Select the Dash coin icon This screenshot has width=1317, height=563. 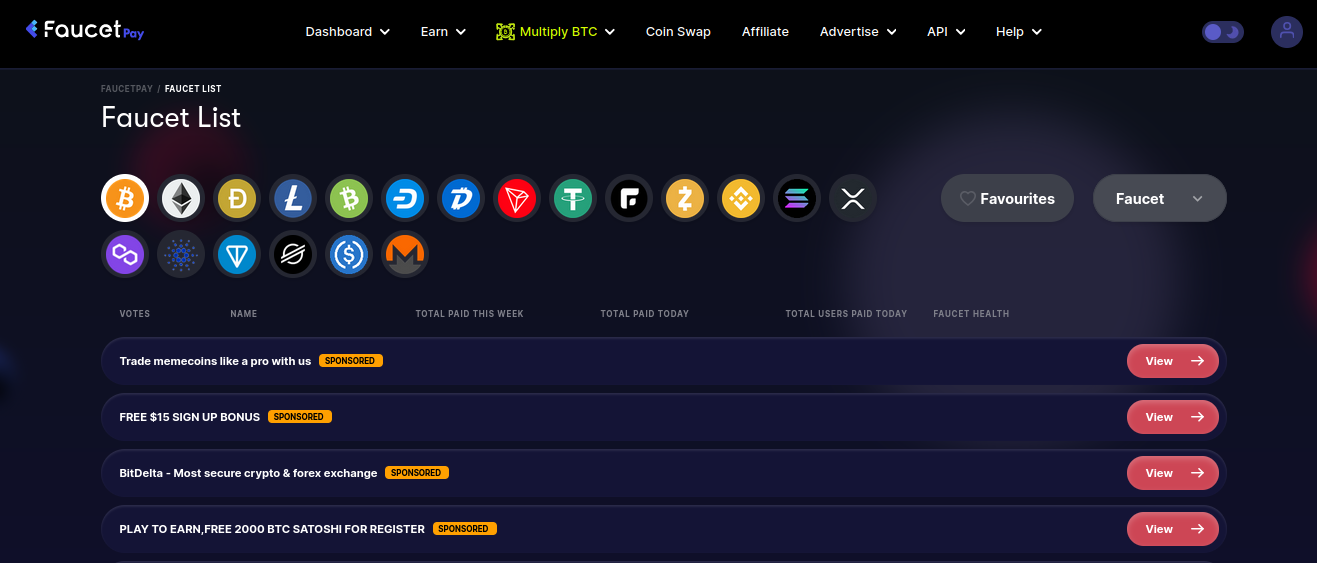click(405, 198)
